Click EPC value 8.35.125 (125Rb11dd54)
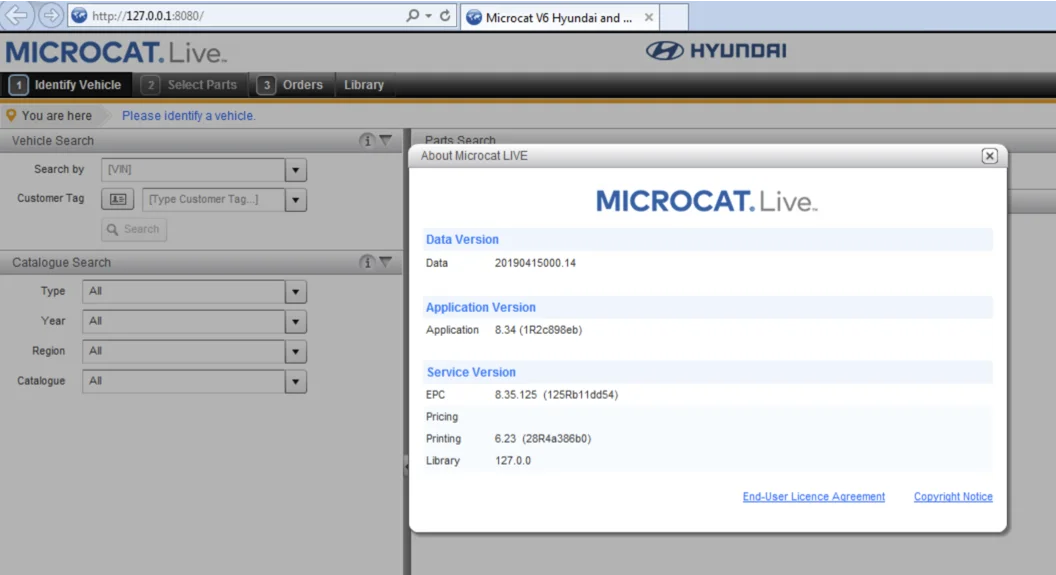The image size is (1056, 575). (x=556, y=395)
